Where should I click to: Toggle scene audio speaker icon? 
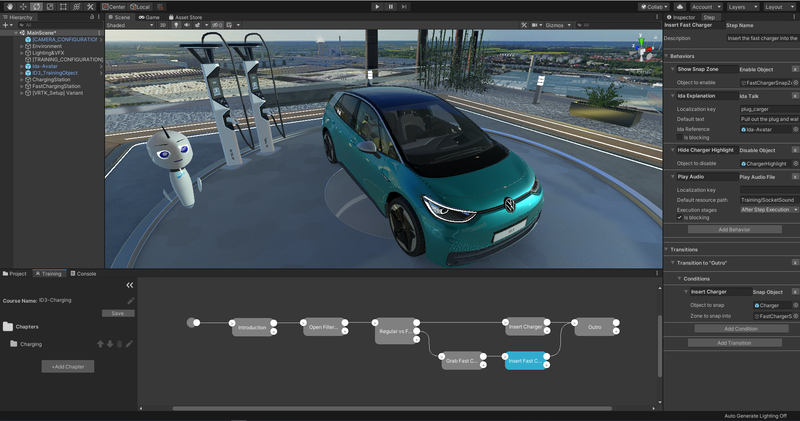tap(186, 25)
